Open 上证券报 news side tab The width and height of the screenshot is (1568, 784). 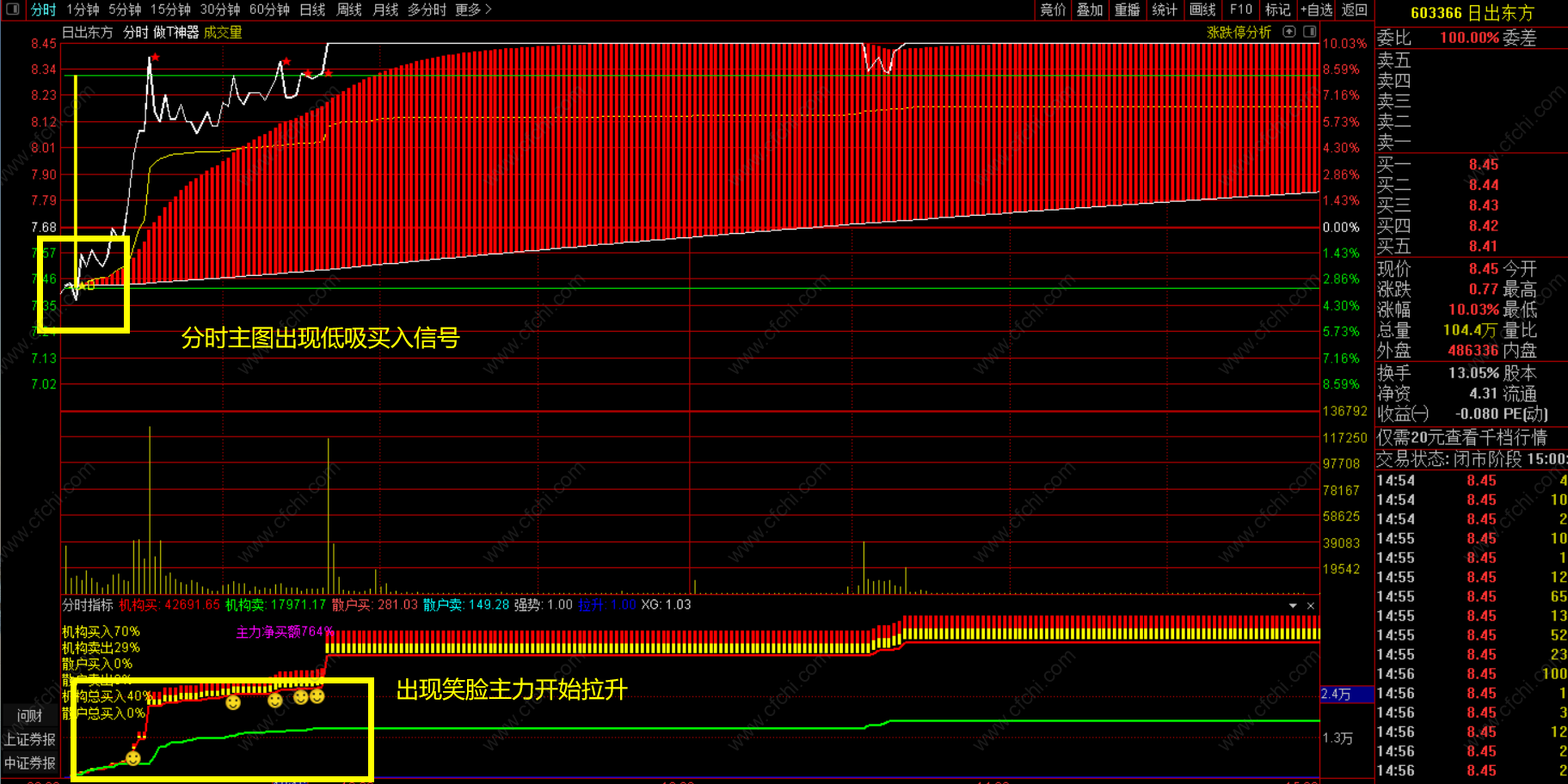(29, 739)
